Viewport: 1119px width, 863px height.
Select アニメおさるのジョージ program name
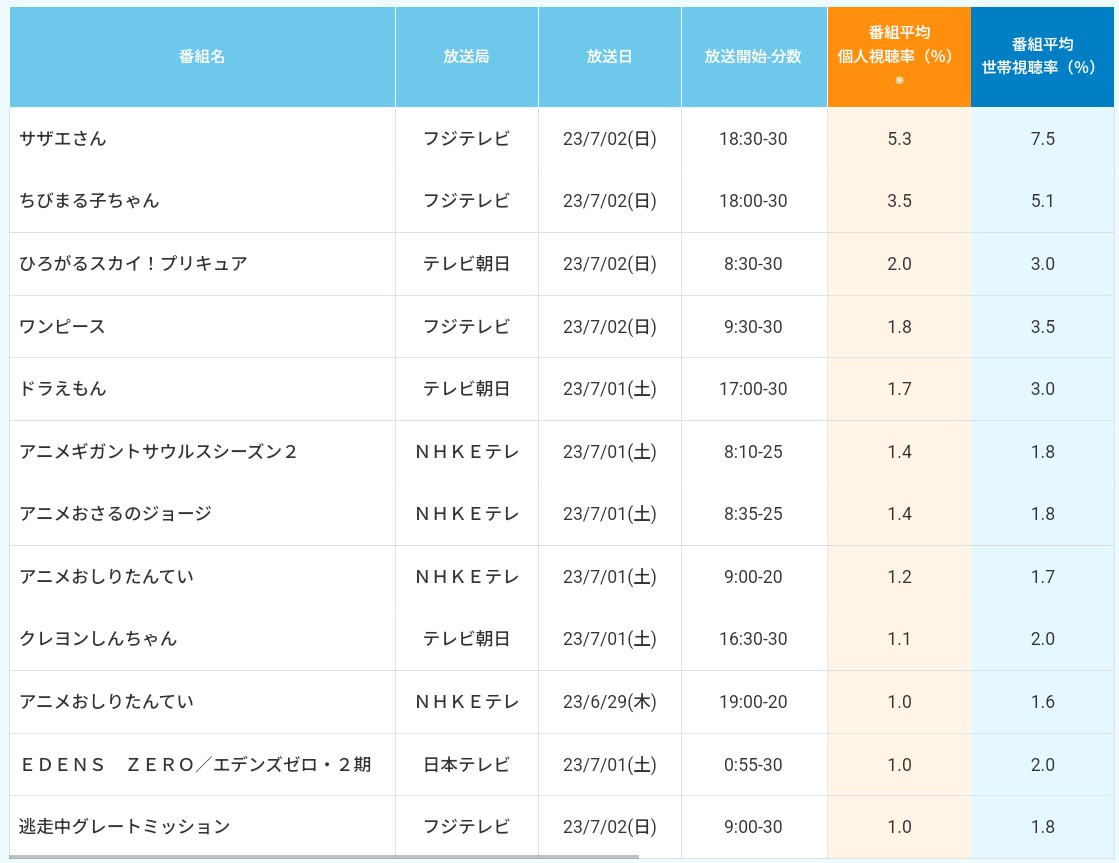point(116,513)
